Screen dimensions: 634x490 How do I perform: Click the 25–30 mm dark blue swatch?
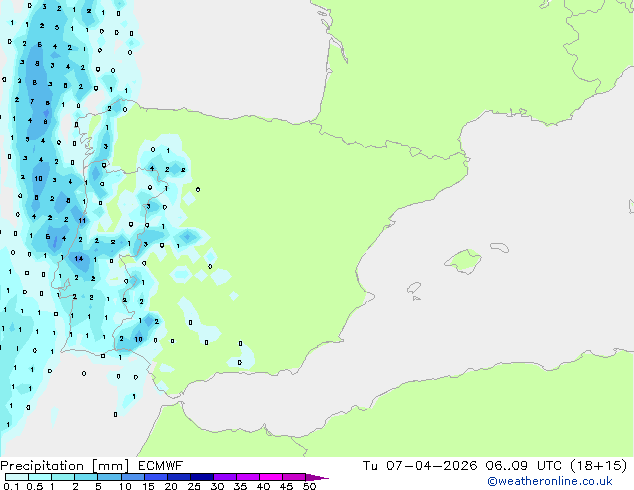[201, 477]
